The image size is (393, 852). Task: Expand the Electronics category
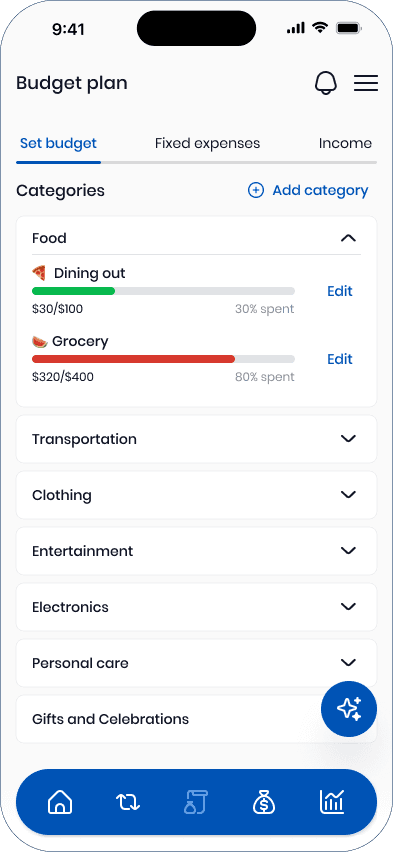tap(196, 607)
